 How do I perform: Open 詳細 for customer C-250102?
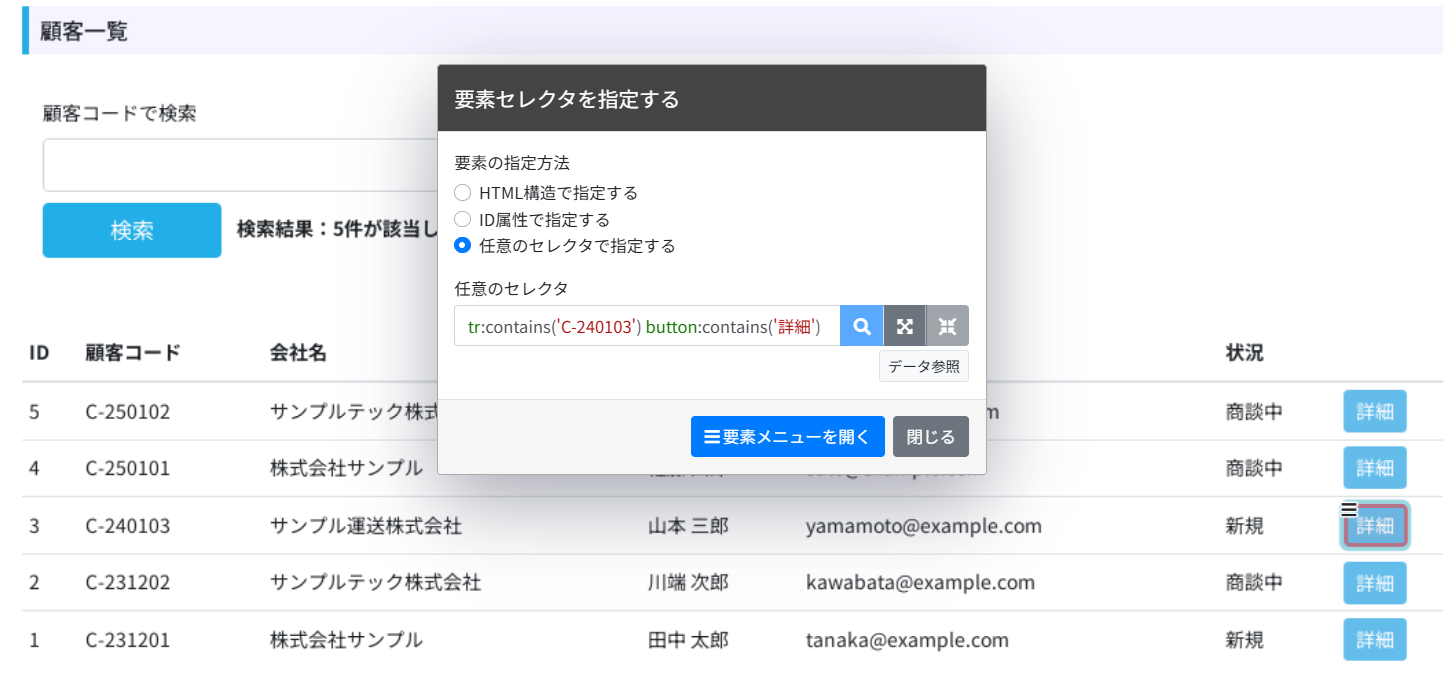click(x=1375, y=411)
